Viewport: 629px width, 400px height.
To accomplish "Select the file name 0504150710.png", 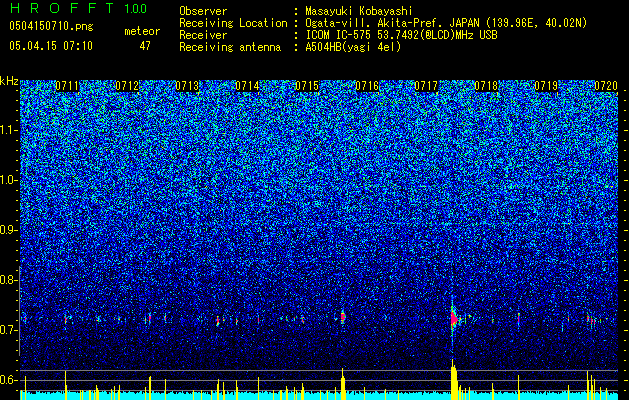I will tap(51, 27).
